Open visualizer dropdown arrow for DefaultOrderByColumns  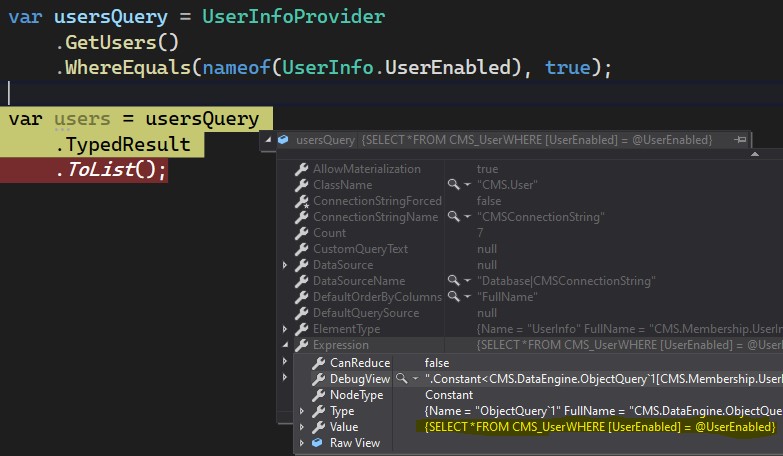tap(467, 297)
